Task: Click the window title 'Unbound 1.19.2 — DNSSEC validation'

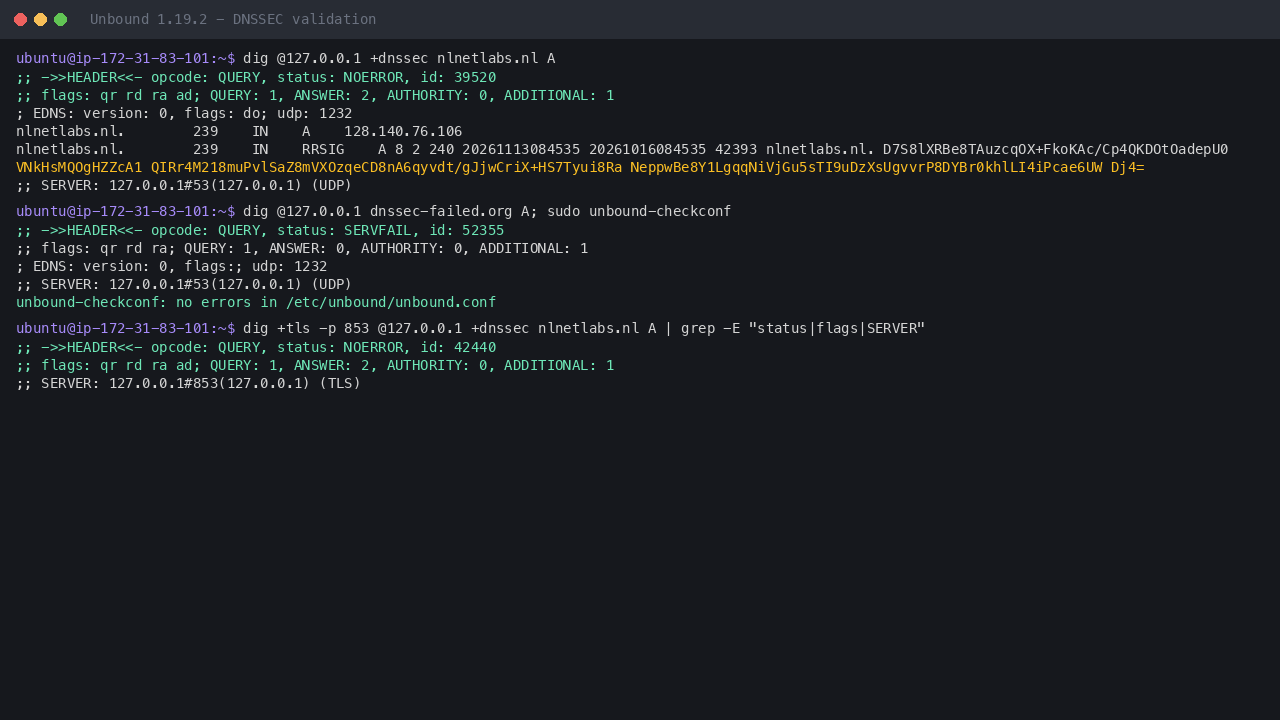Action: coord(233,19)
